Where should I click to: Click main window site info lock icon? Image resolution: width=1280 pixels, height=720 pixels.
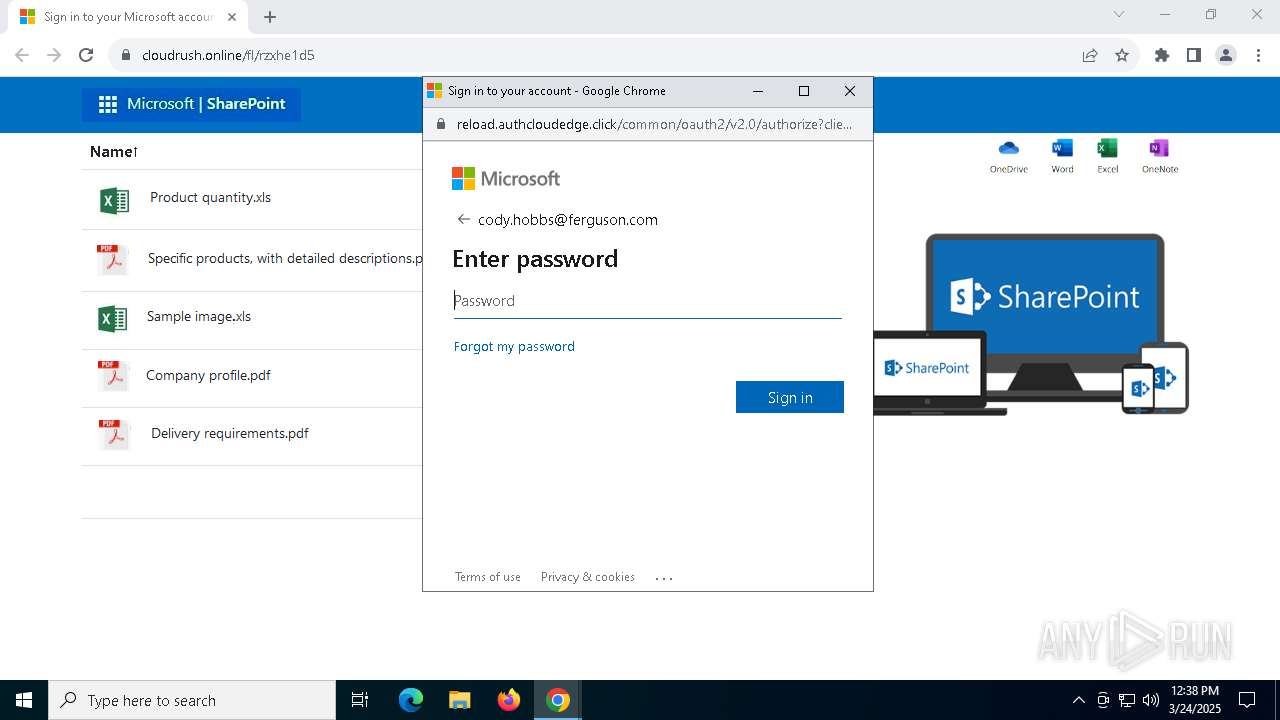click(126, 55)
